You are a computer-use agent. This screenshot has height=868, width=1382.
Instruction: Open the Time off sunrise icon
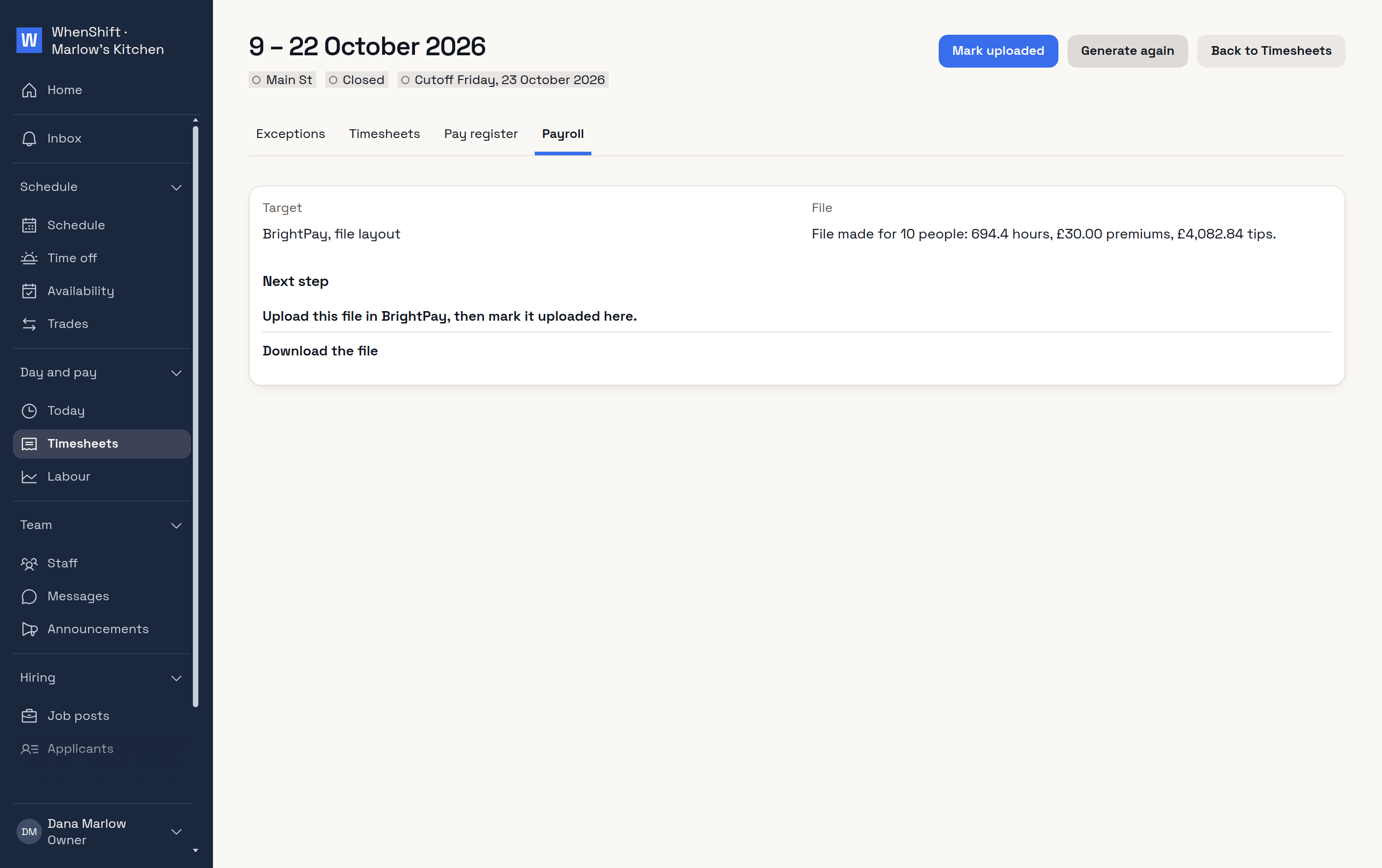[29, 258]
